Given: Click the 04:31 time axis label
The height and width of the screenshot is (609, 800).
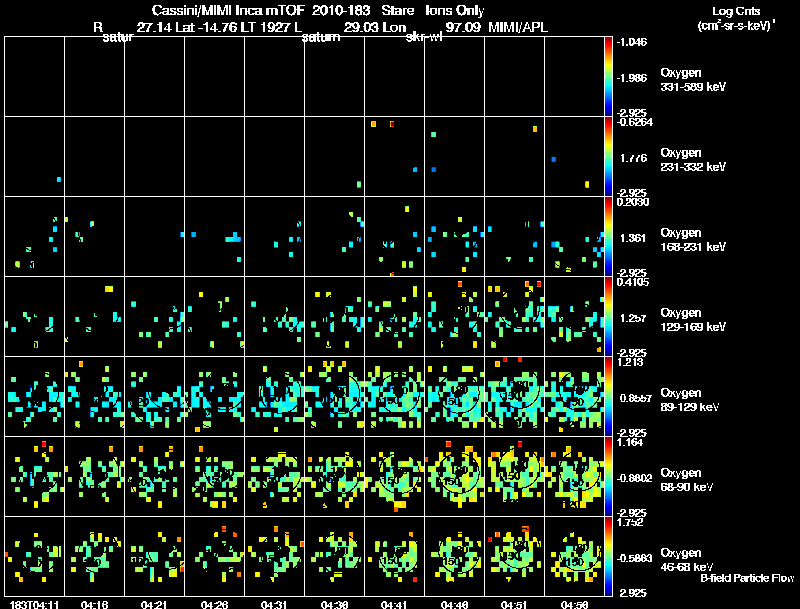Looking at the screenshot, I should (274, 604).
